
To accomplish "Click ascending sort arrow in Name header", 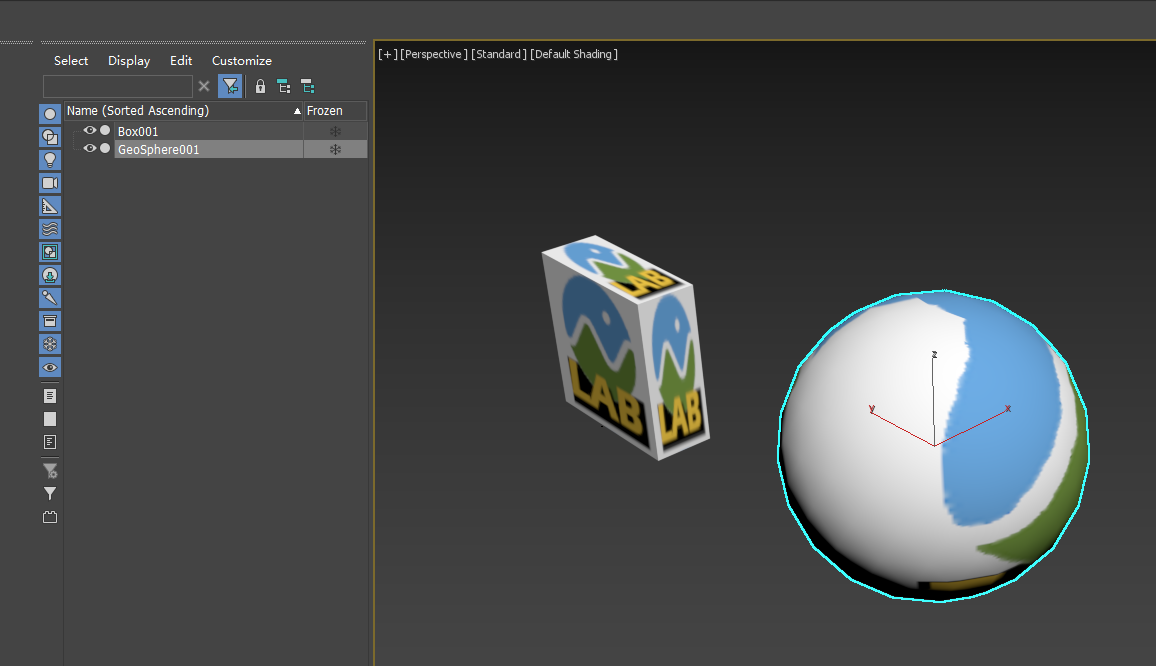I will 297,111.
